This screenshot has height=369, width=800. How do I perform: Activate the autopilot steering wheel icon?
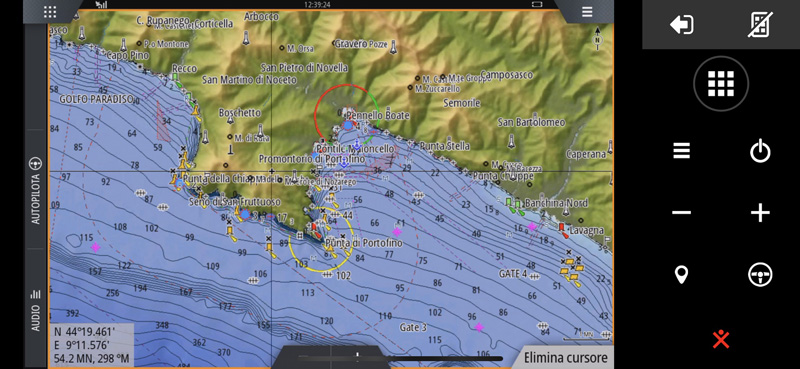click(x=760, y=275)
